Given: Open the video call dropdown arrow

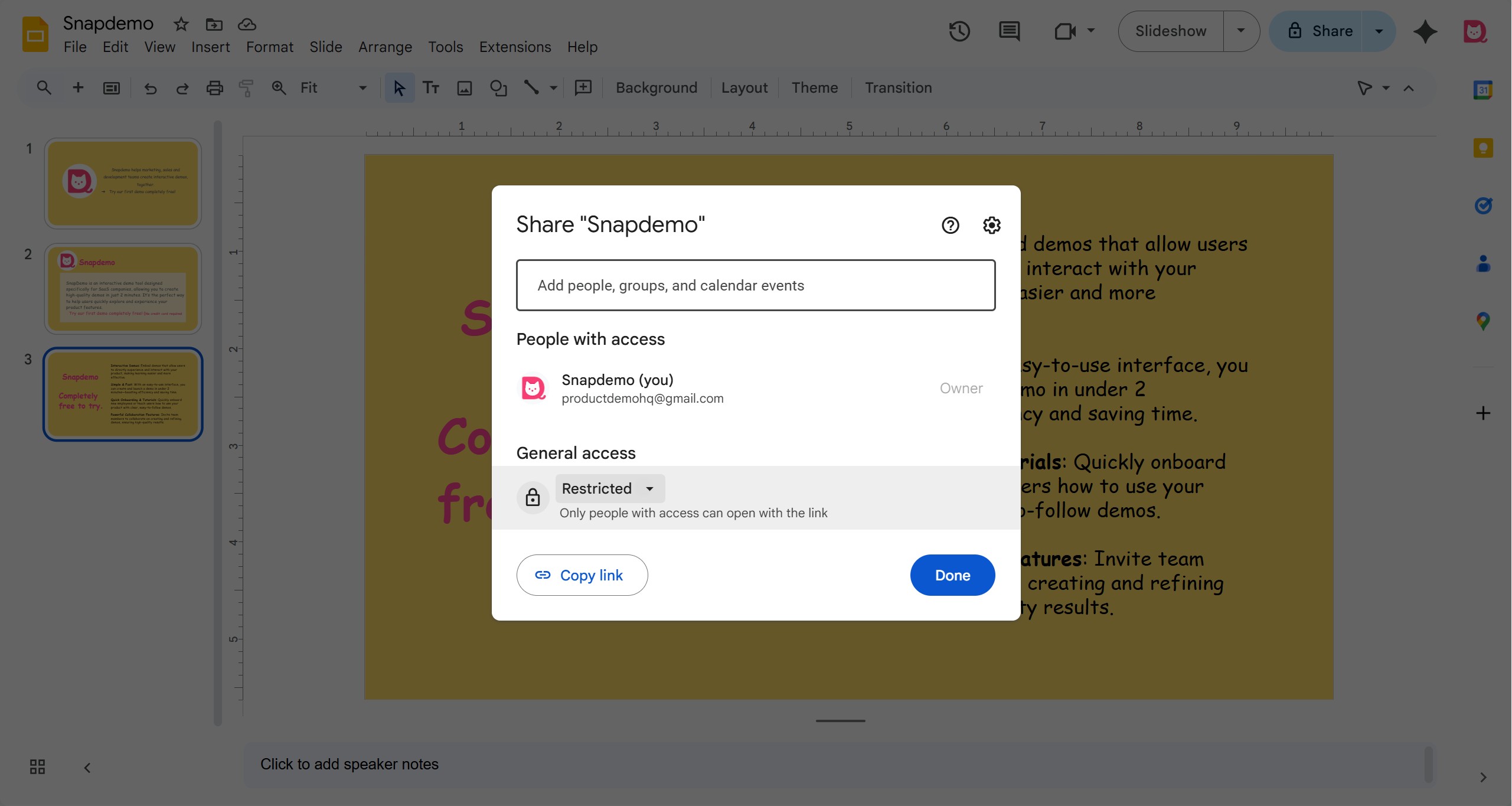Looking at the screenshot, I should coord(1091,31).
